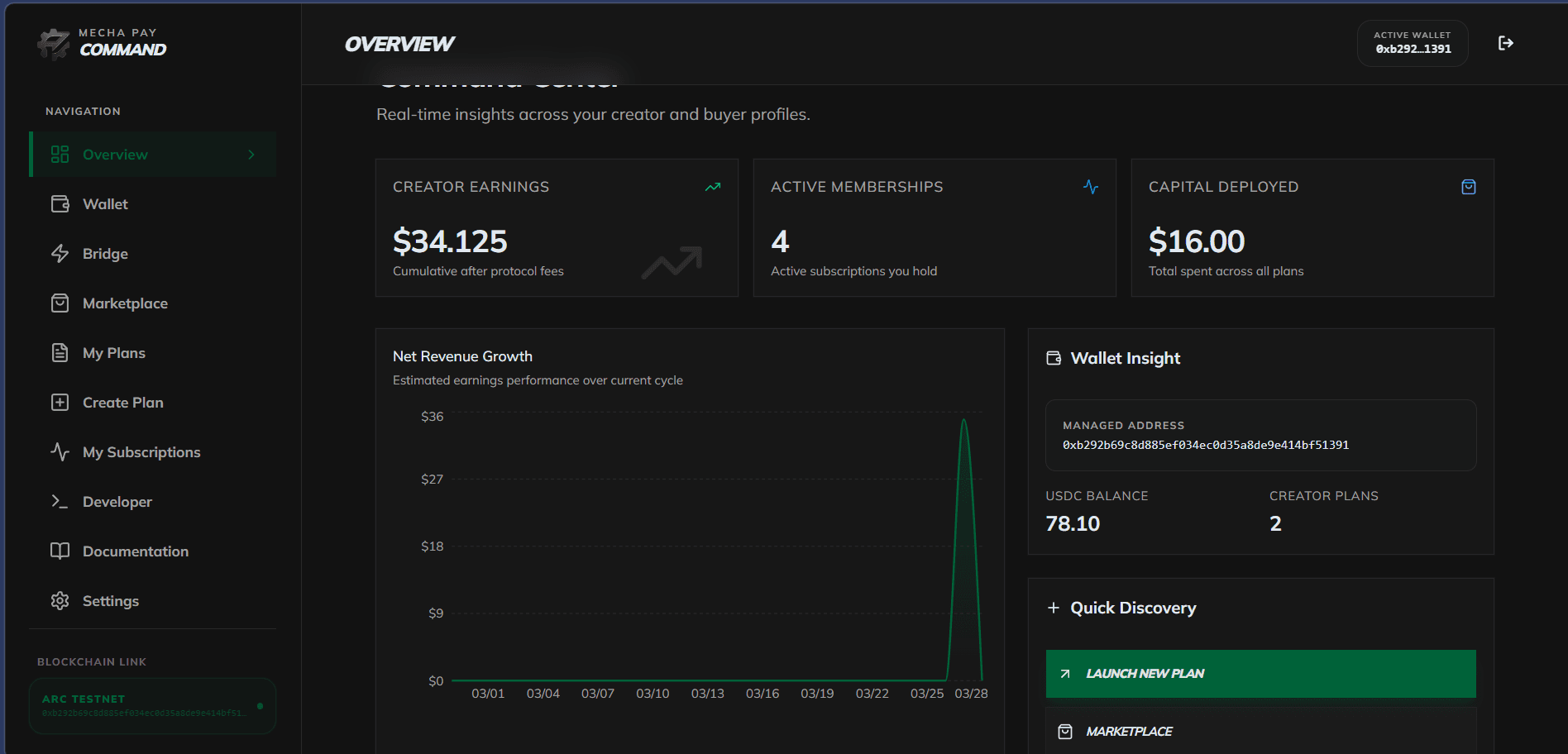Click the plus icon beside Quick Discovery
This screenshot has width=1568, height=754.
click(1054, 608)
